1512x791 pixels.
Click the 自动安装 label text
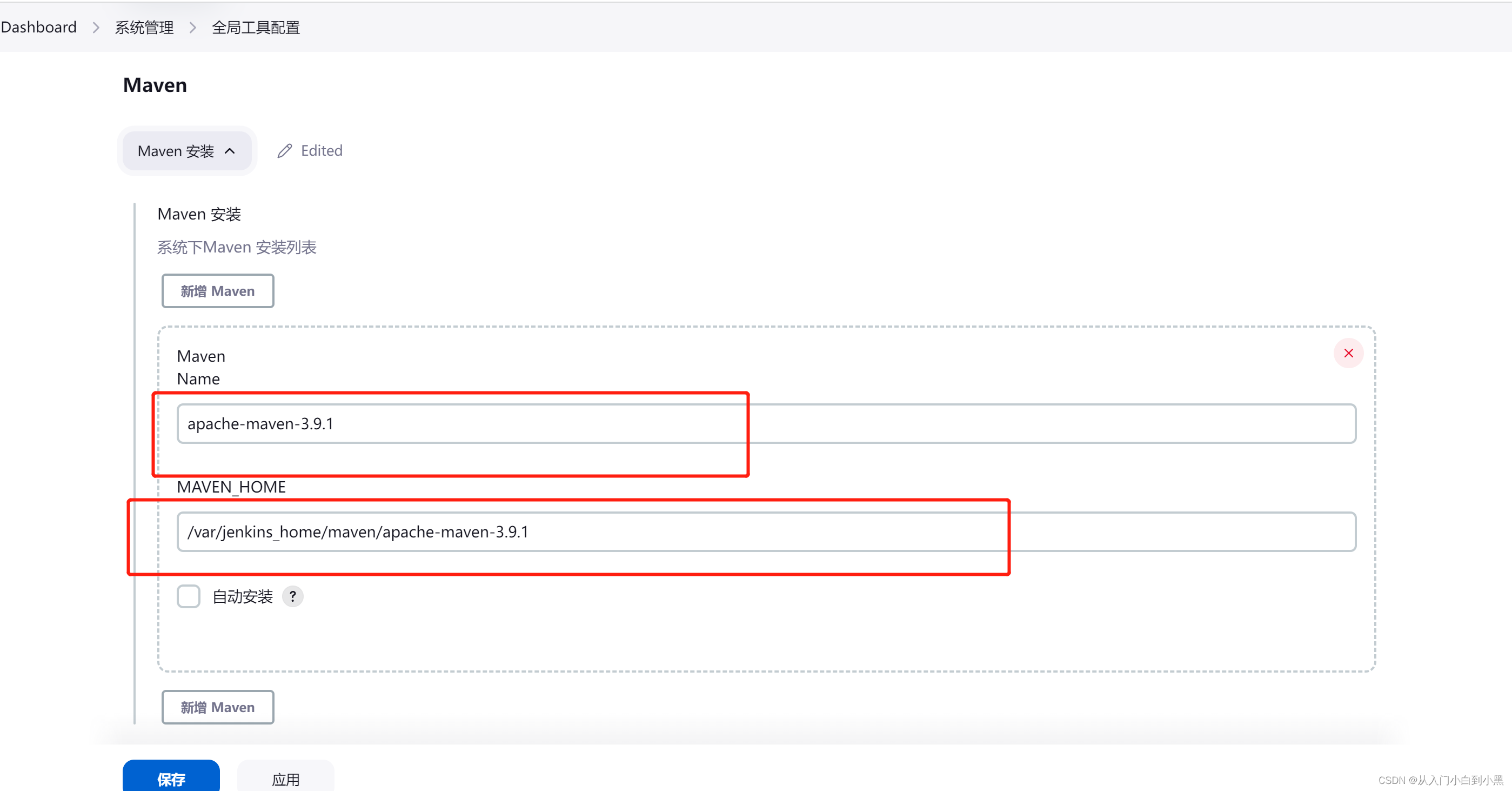coord(243,596)
